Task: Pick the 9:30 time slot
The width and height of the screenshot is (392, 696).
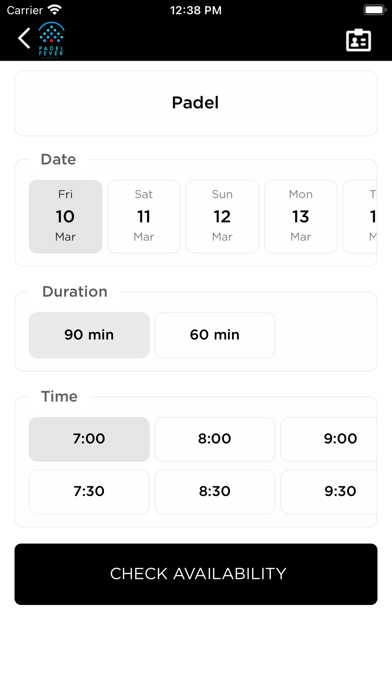Action: 329,492
